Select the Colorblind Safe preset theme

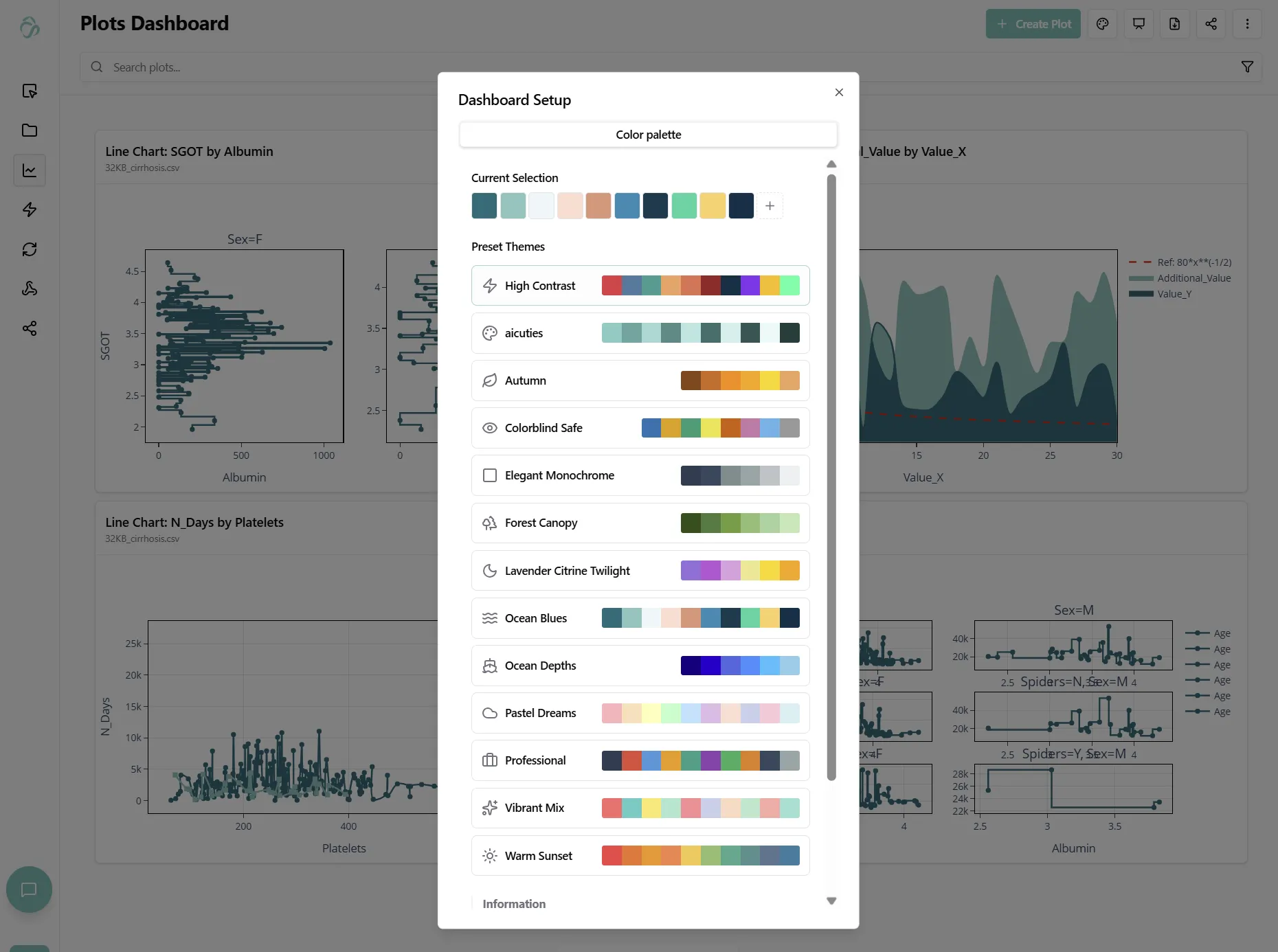pyautogui.click(x=640, y=427)
